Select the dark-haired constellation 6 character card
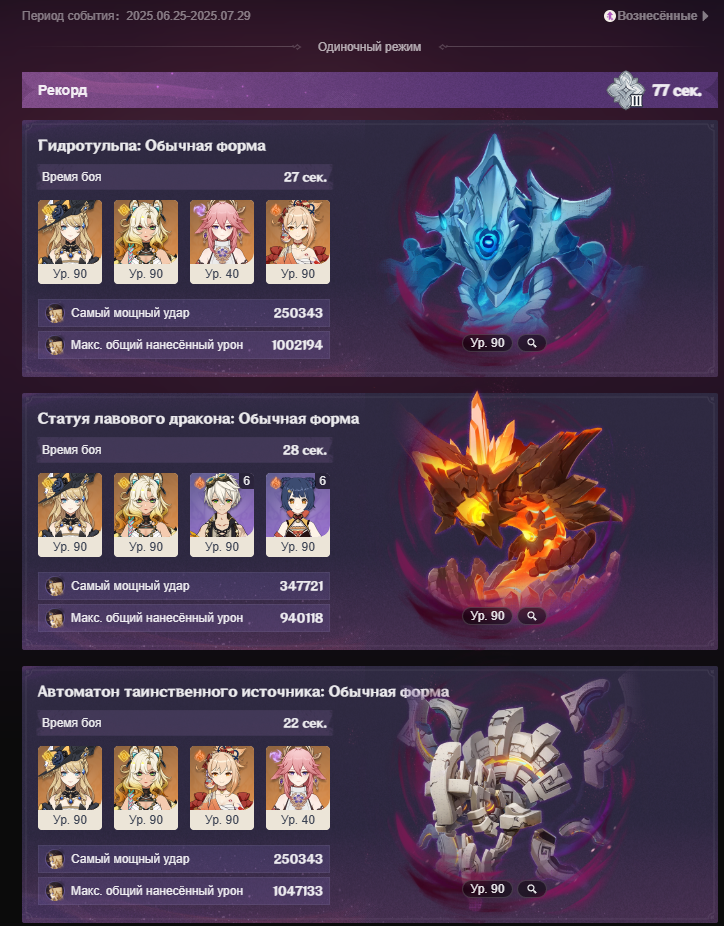Image resolution: width=724 pixels, height=926 pixels. click(298, 515)
